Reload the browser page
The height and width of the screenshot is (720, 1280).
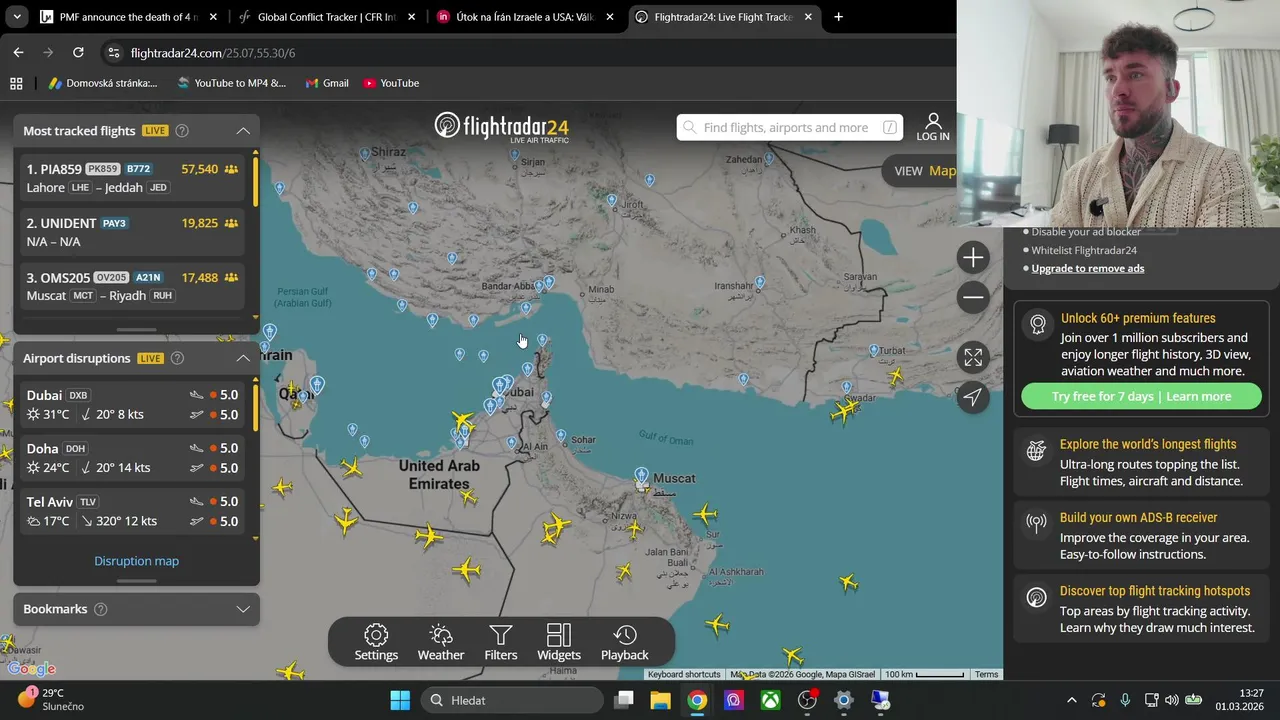(x=78, y=53)
